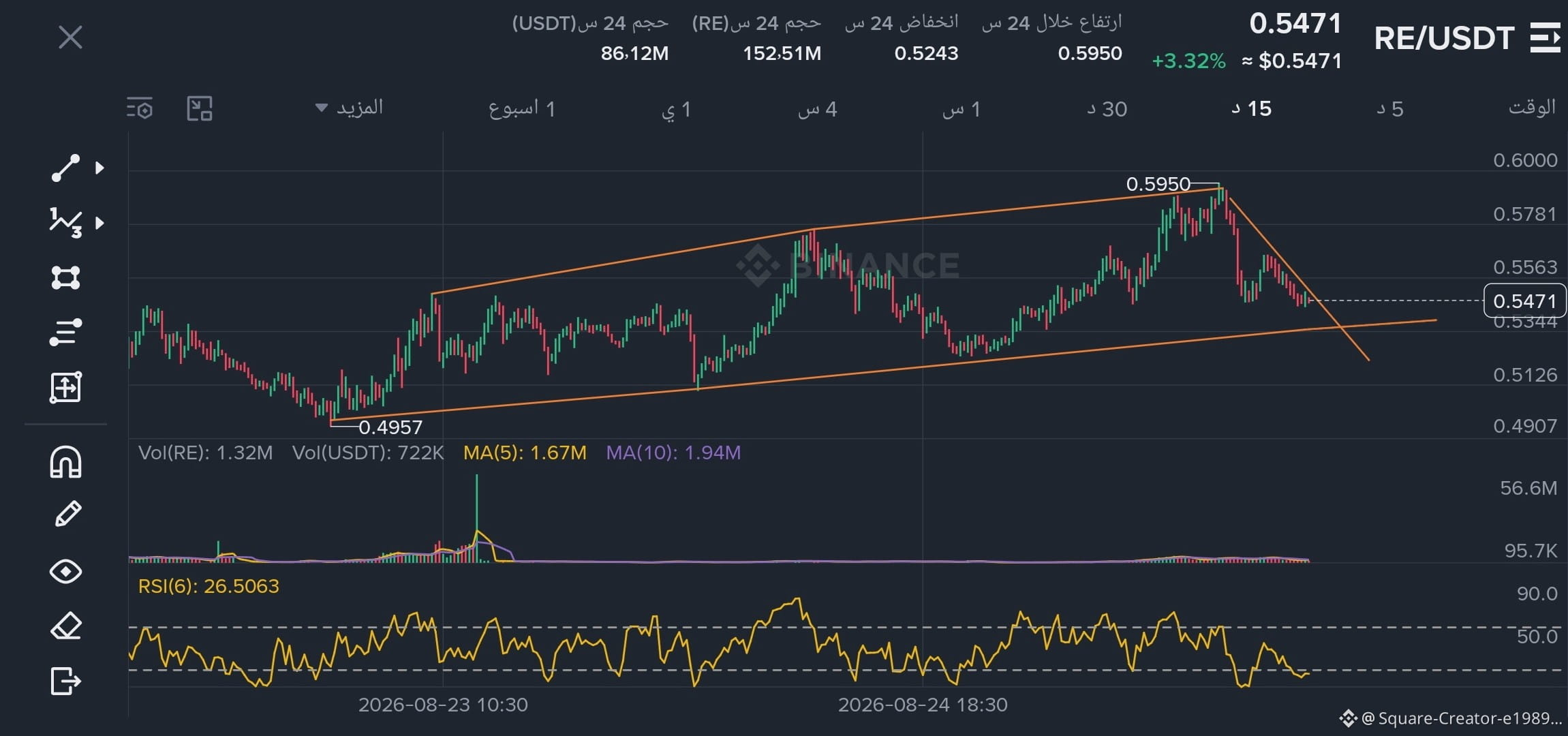Expand the wave pattern tool options arrow
The image size is (1568, 736).
[100, 223]
